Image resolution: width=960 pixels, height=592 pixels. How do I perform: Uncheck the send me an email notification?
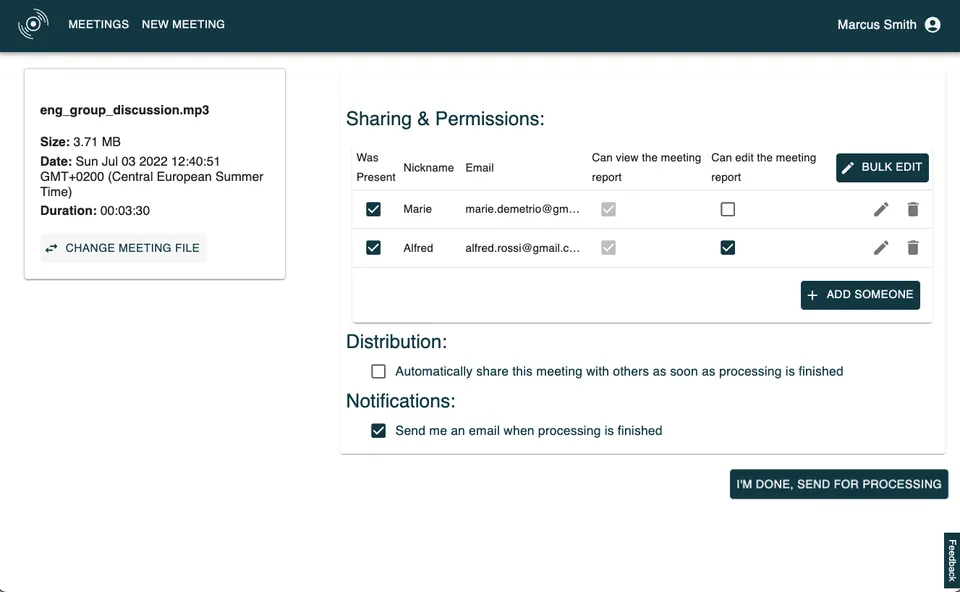coord(378,431)
